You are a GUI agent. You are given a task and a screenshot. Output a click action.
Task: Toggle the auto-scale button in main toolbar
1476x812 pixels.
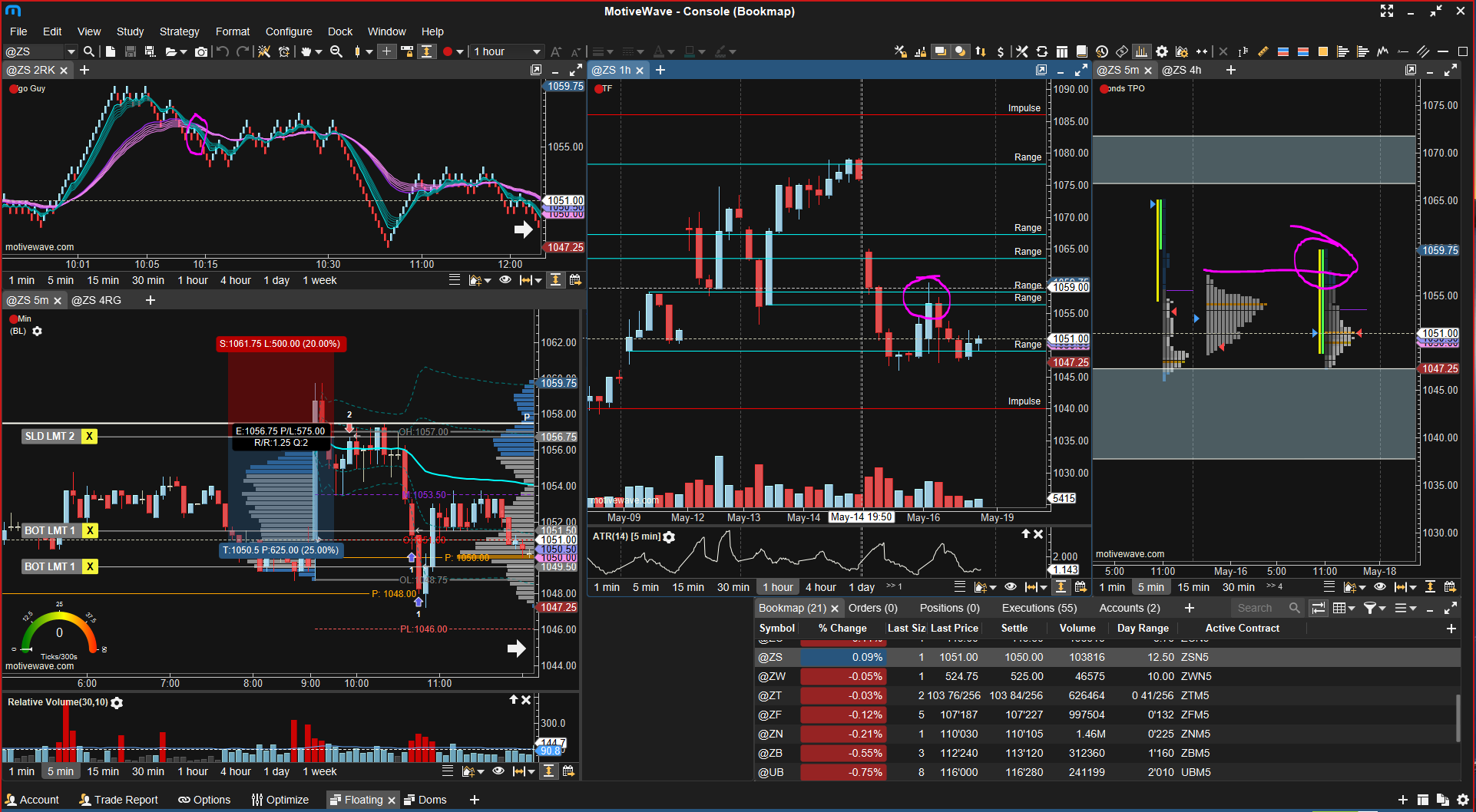click(427, 51)
